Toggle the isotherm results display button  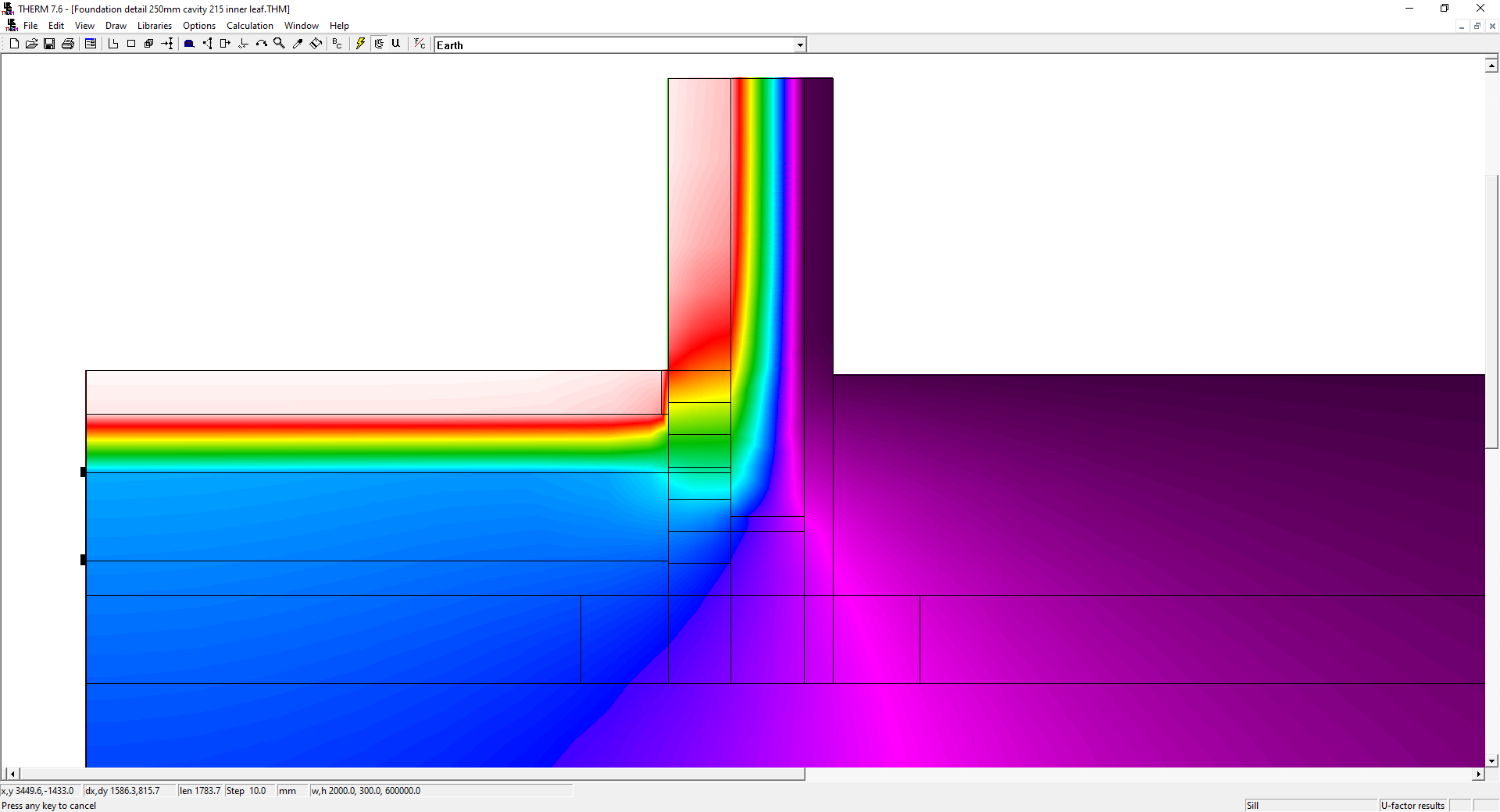pos(379,44)
